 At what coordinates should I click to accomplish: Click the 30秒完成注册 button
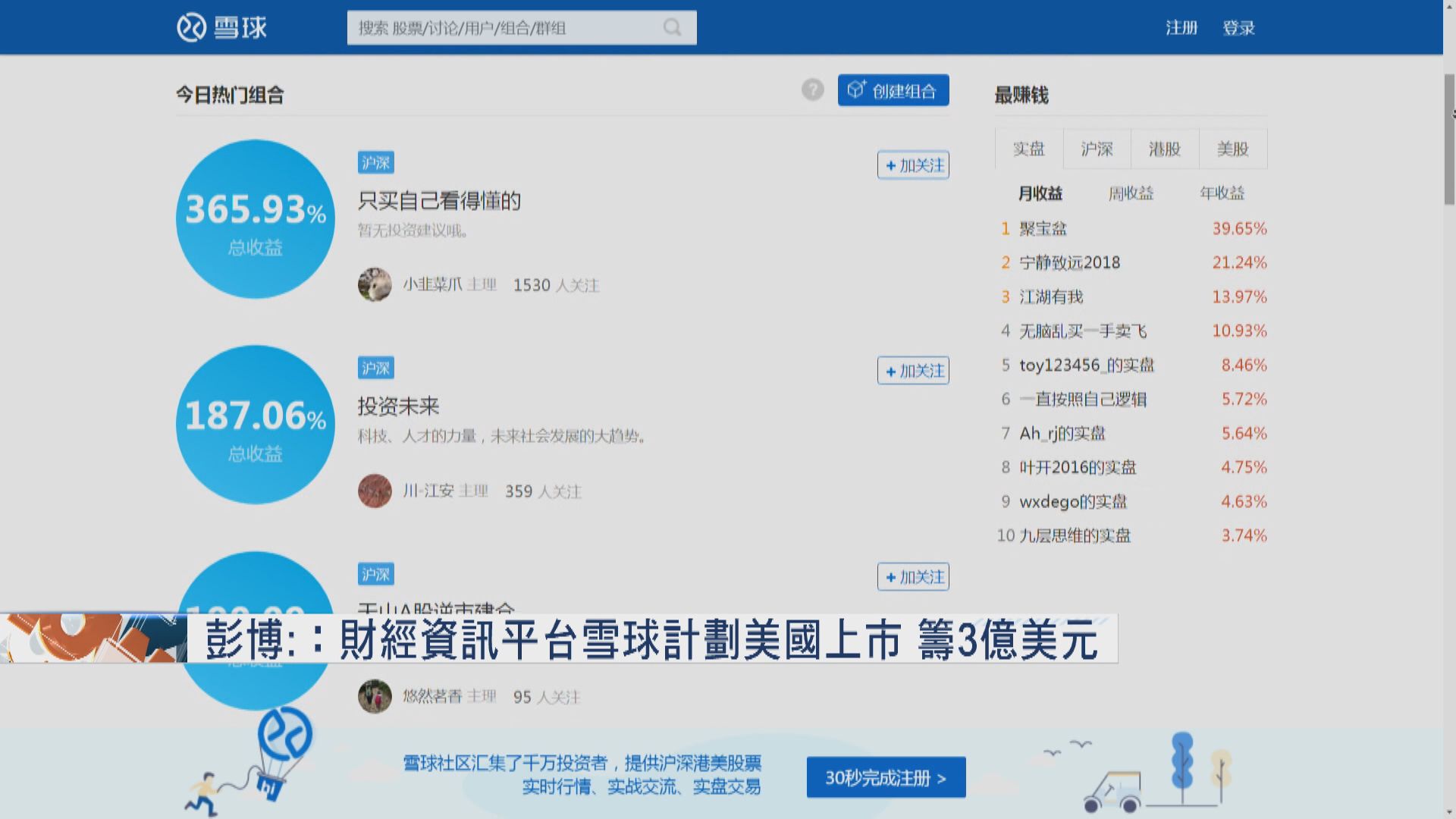pos(885,777)
